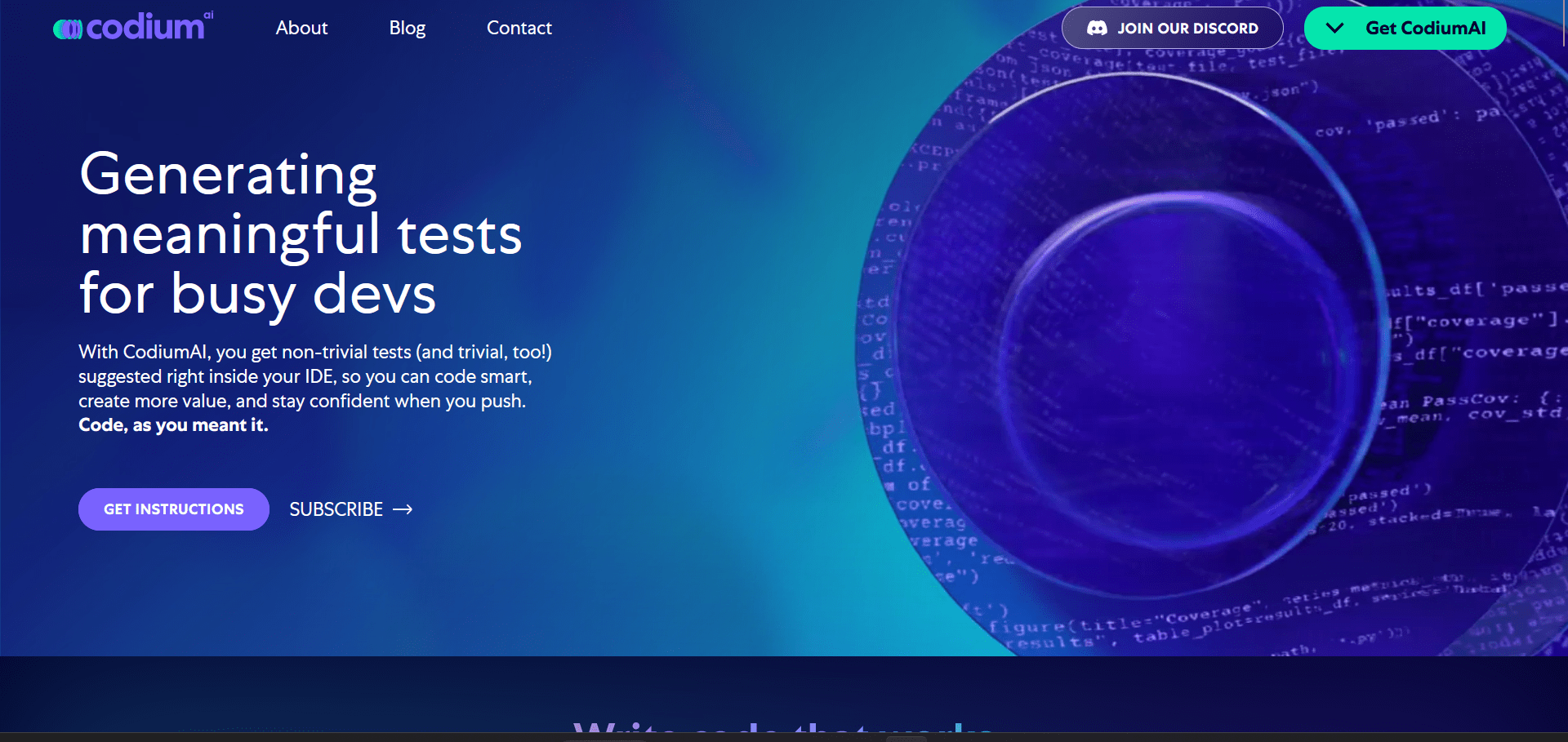The width and height of the screenshot is (1568, 742).
Task: Click the arrow icon beside Subscribe
Action: click(x=403, y=509)
